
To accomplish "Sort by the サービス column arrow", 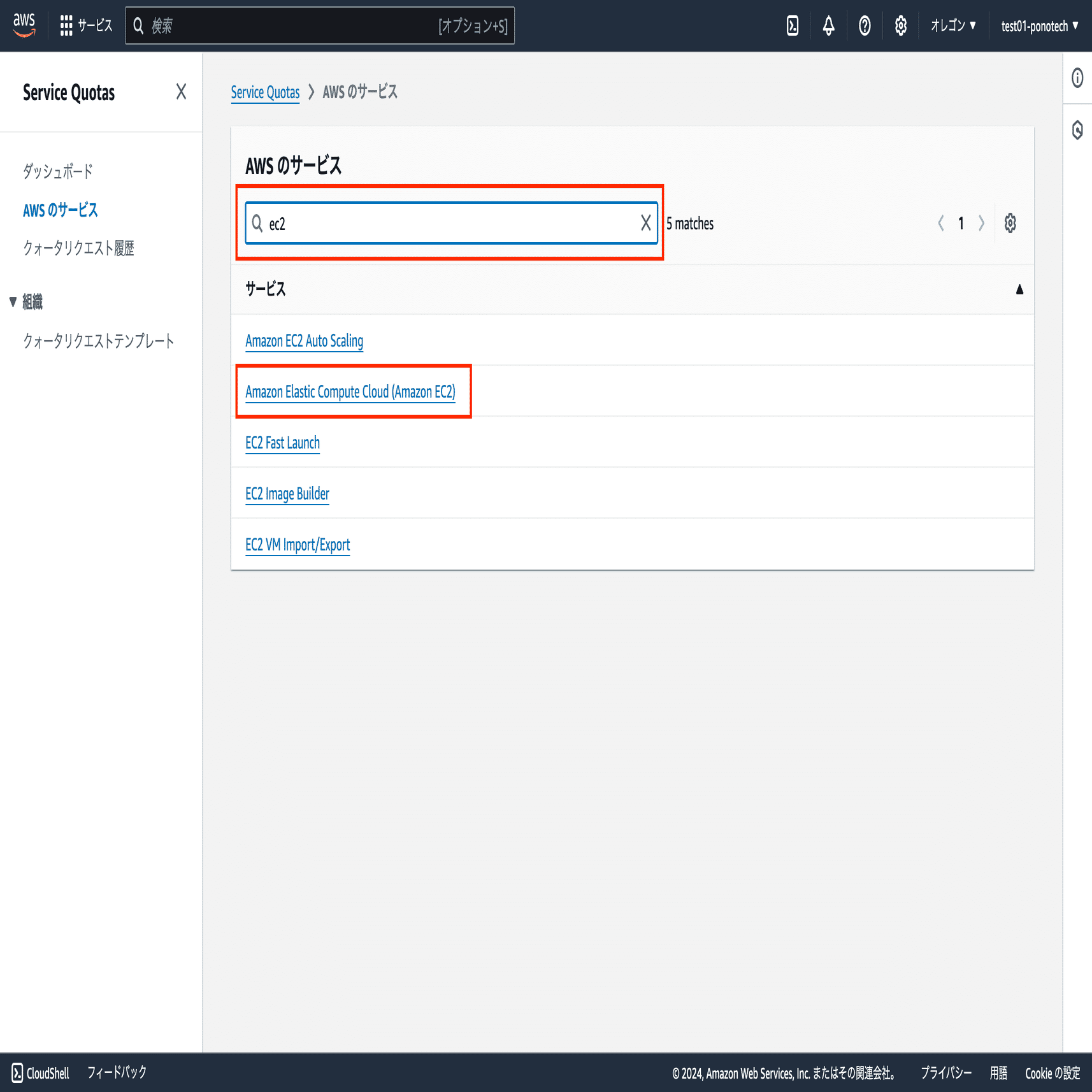I will coord(1019,289).
